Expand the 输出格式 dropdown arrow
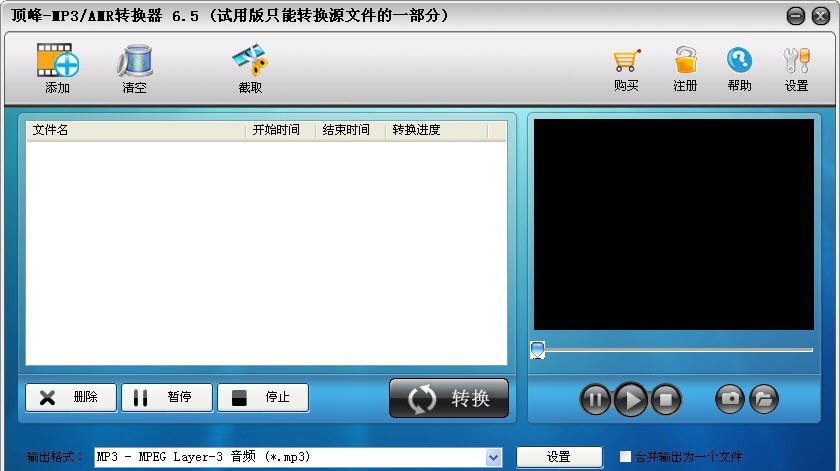 click(493, 458)
